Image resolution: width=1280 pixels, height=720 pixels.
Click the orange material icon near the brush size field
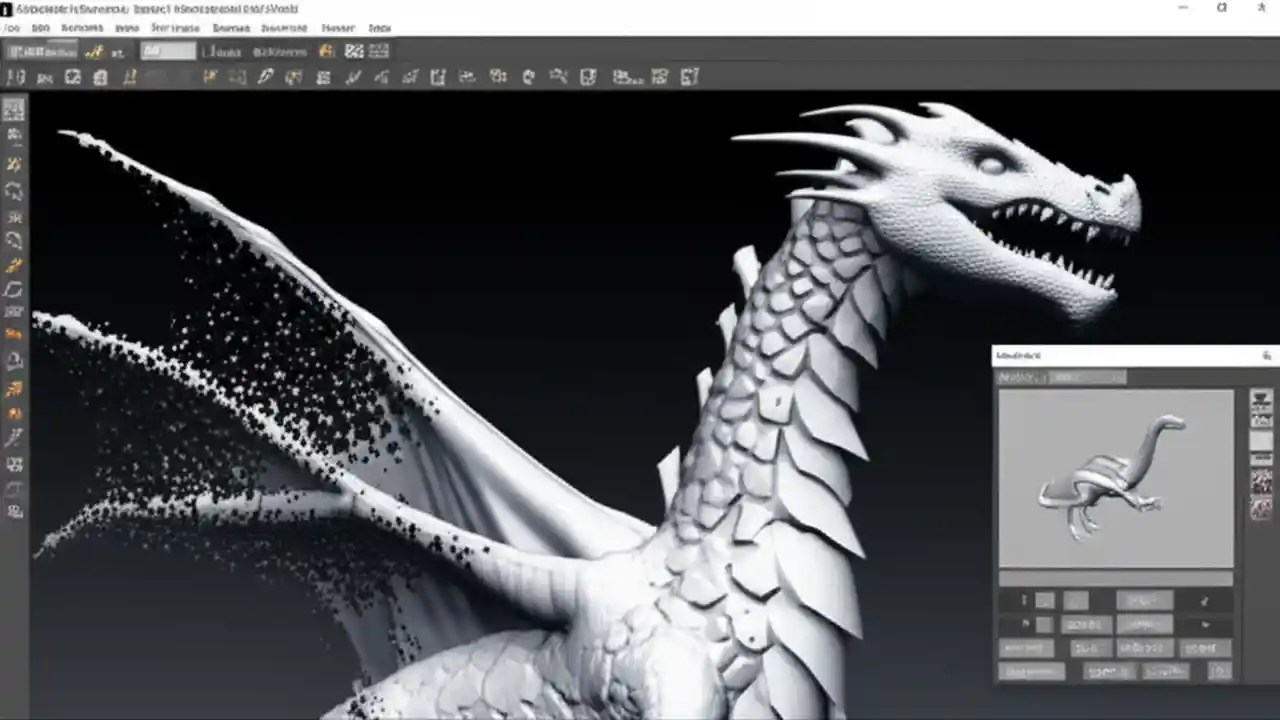coord(326,52)
